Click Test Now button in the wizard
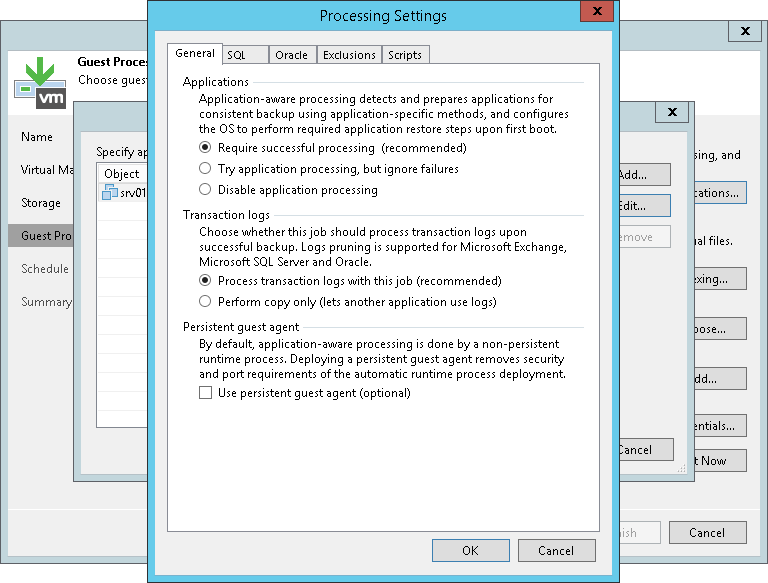768x583 pixels. coord(720,461)
